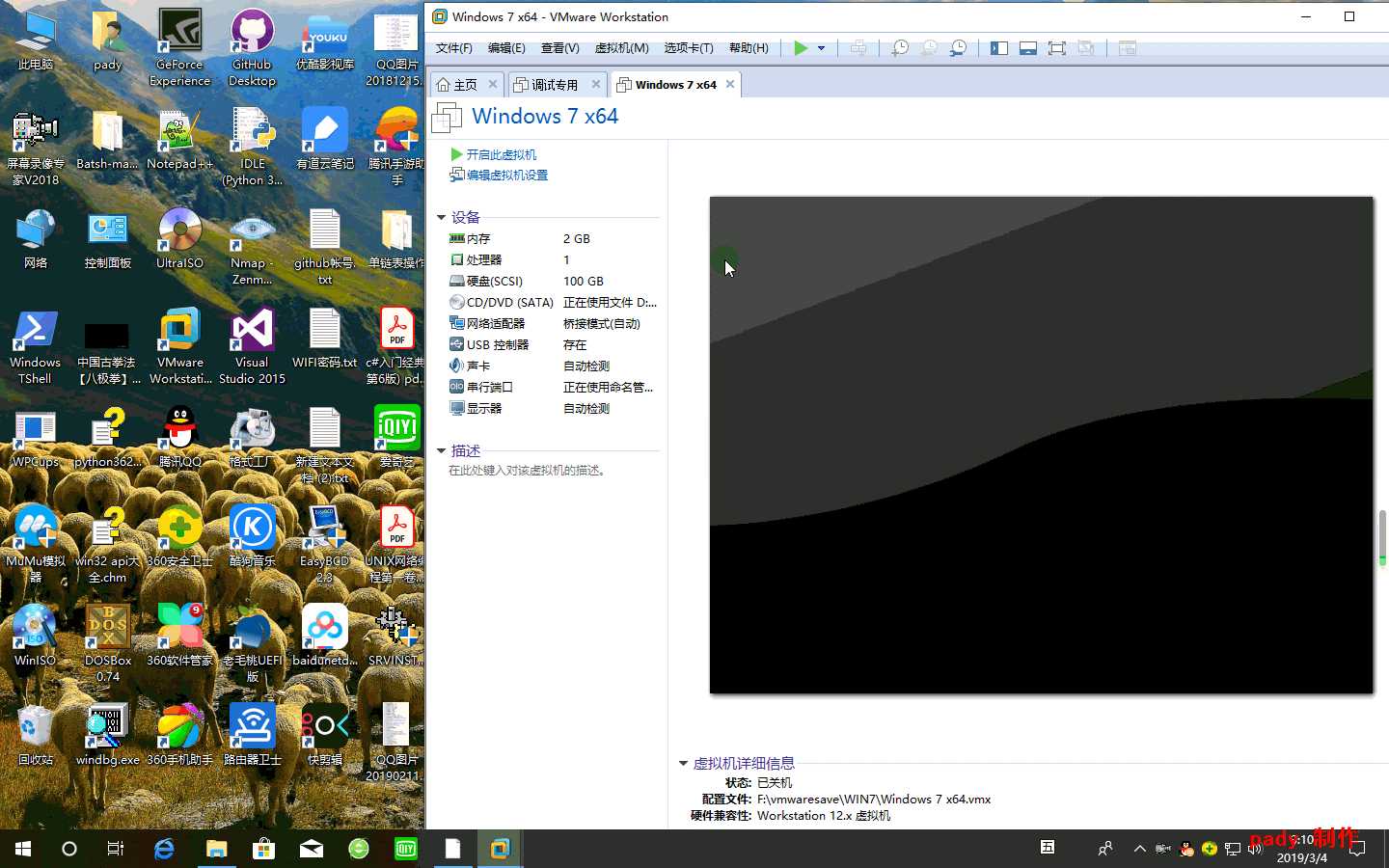Open the Notepad++ desktop shortcut

pos(179,140)
